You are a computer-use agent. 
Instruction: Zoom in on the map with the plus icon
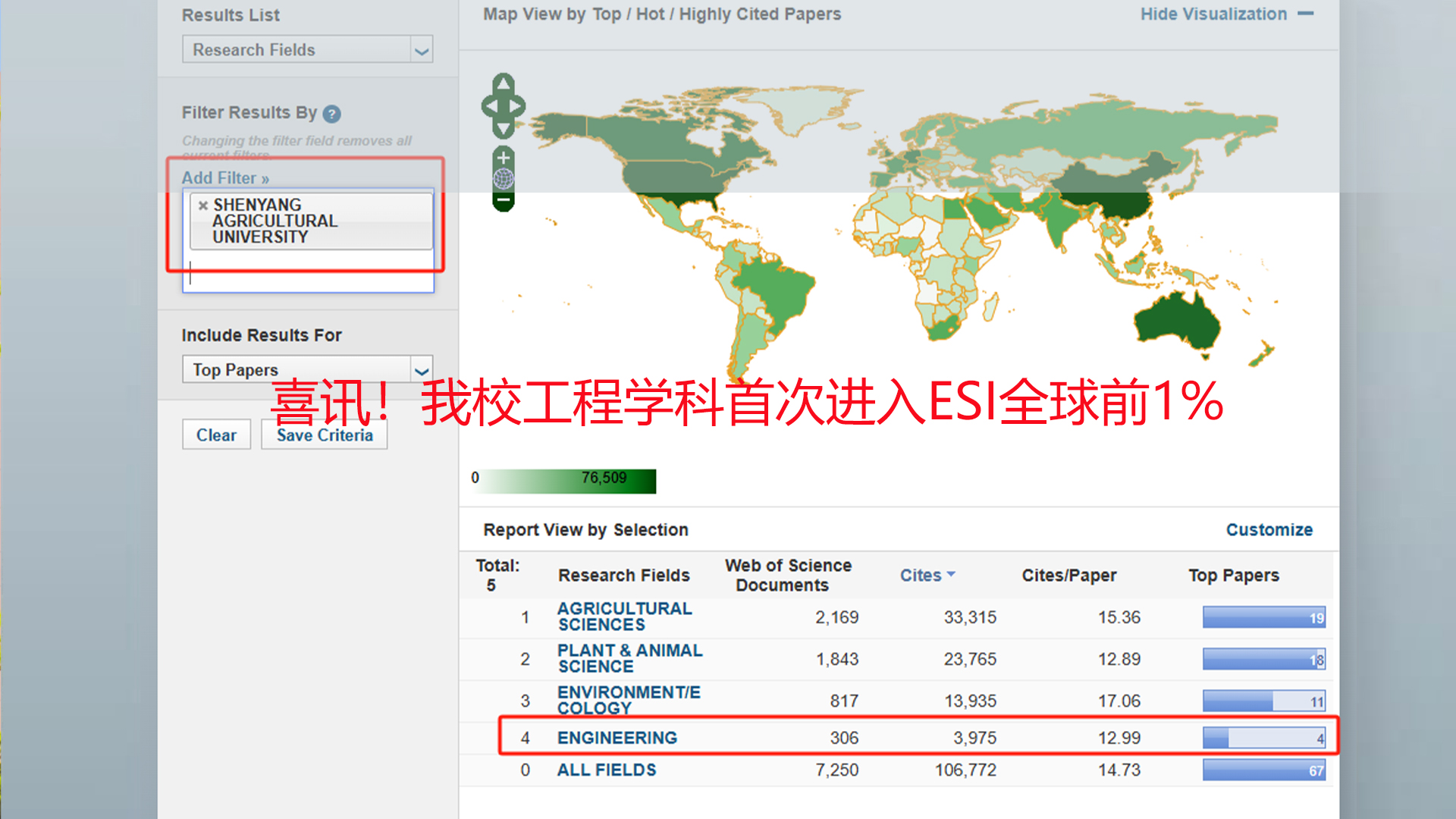pos(504,158)
